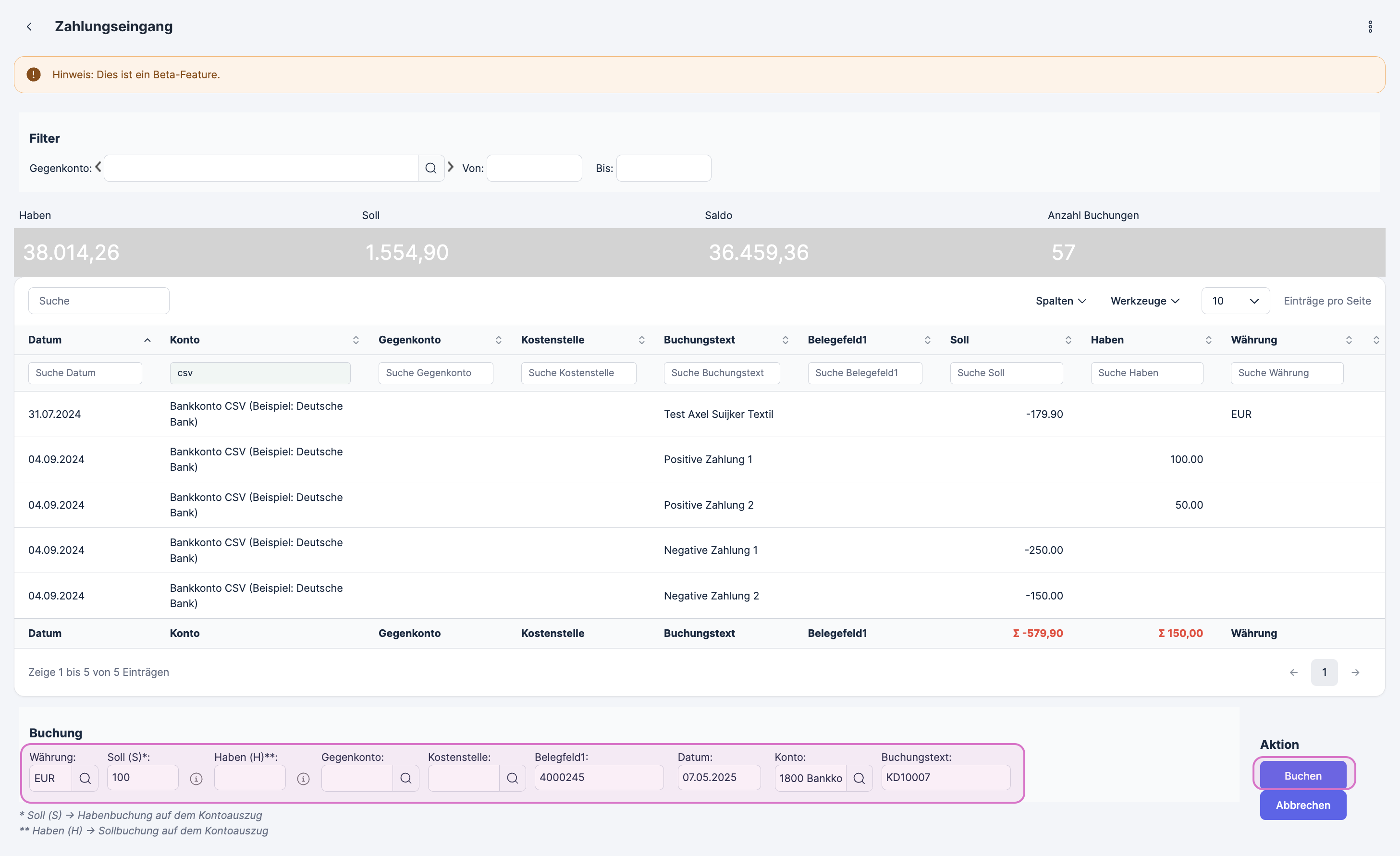
Task: Click the info icon next to Haben field
Action: coord(304,779)
